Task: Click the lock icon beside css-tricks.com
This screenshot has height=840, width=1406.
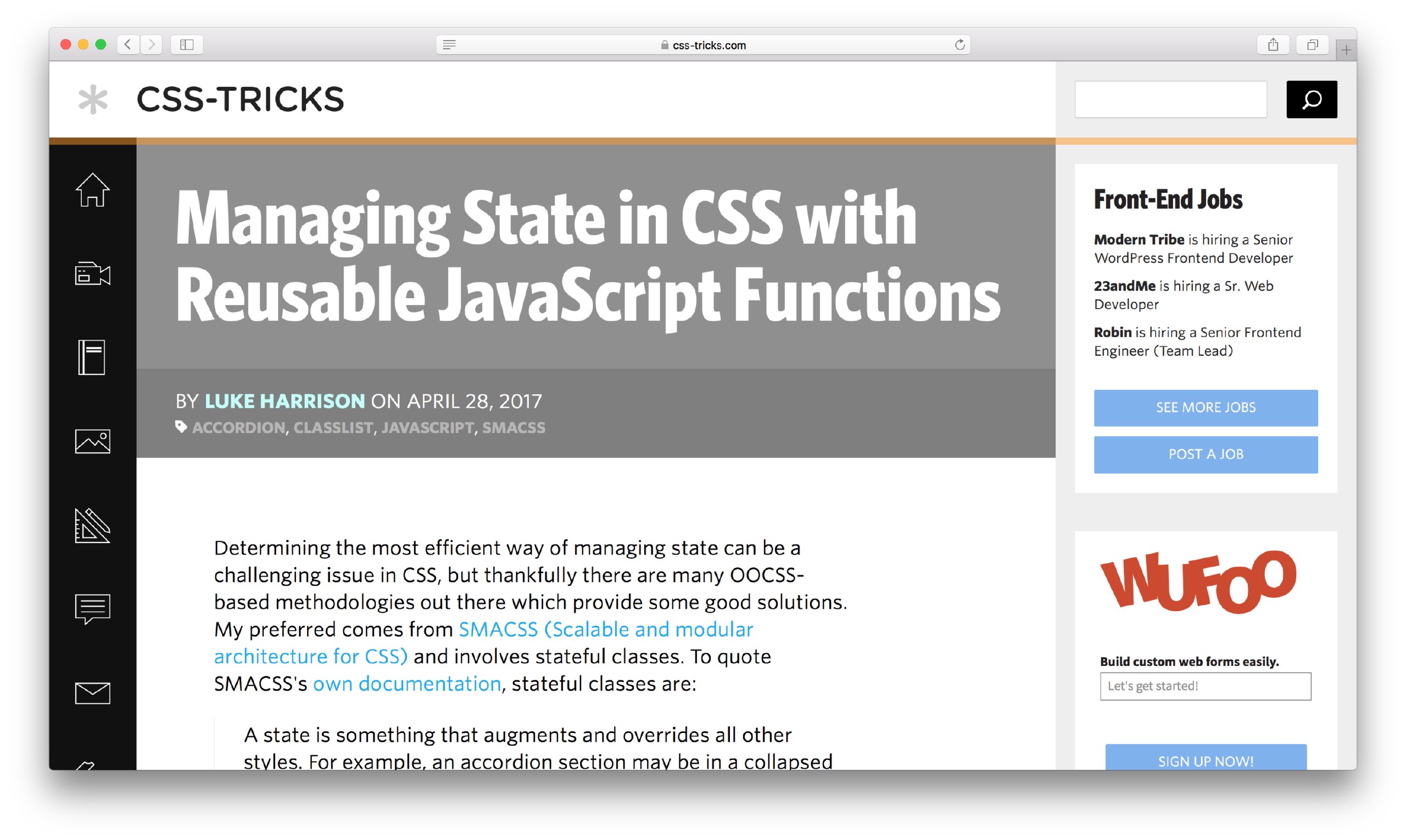Action: 665,44
